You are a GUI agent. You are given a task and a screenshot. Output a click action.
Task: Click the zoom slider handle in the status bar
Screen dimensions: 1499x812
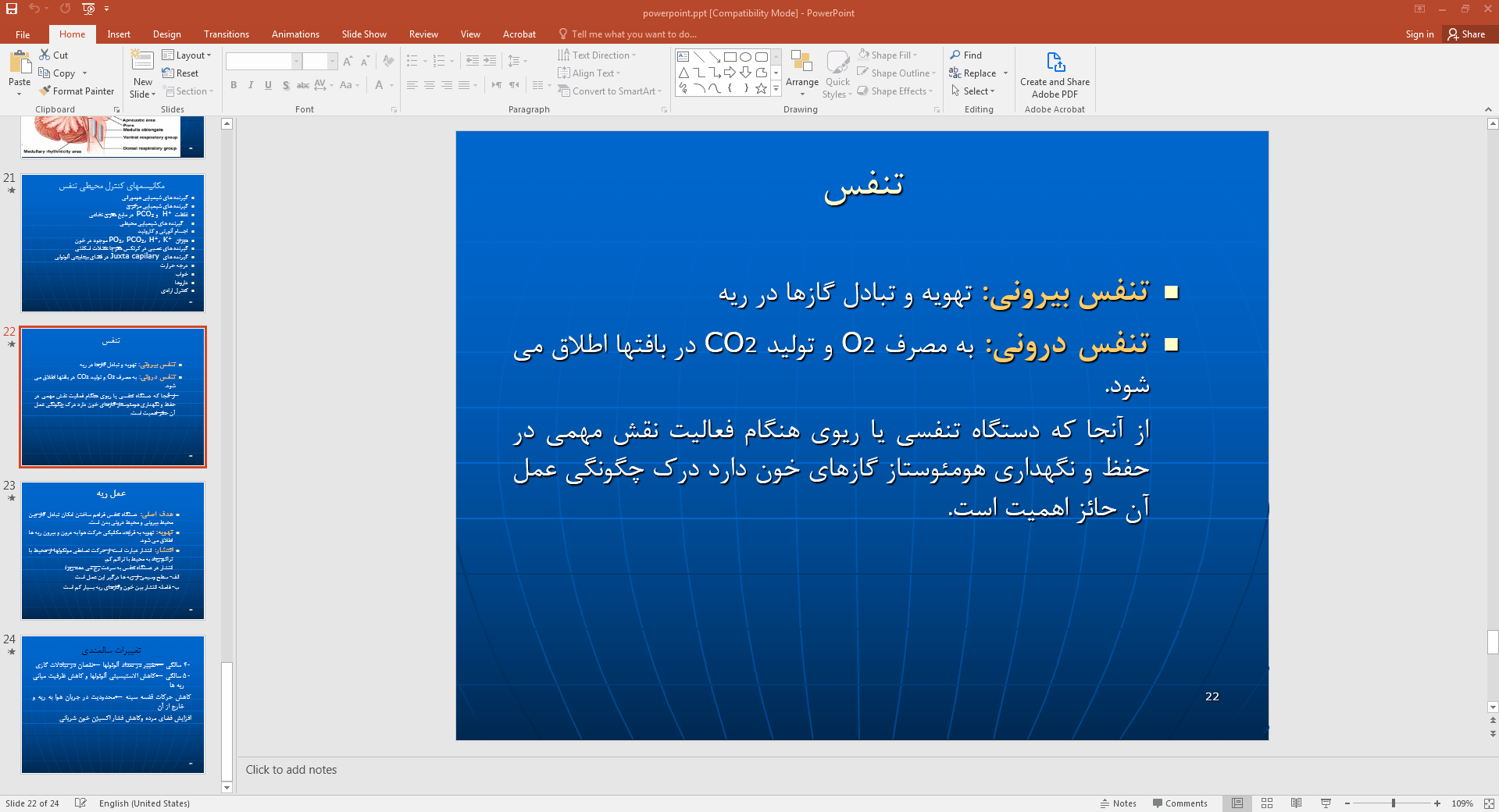(1394, 803)
